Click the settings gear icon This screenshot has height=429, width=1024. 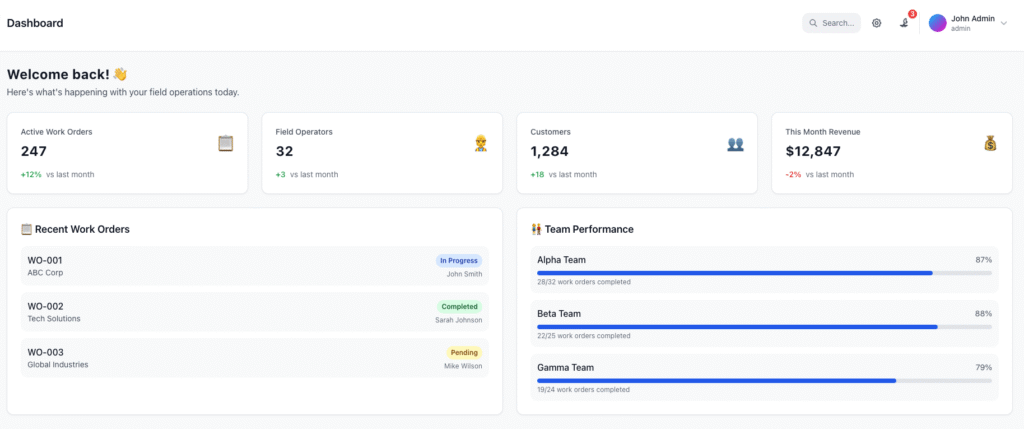point(876,23)
